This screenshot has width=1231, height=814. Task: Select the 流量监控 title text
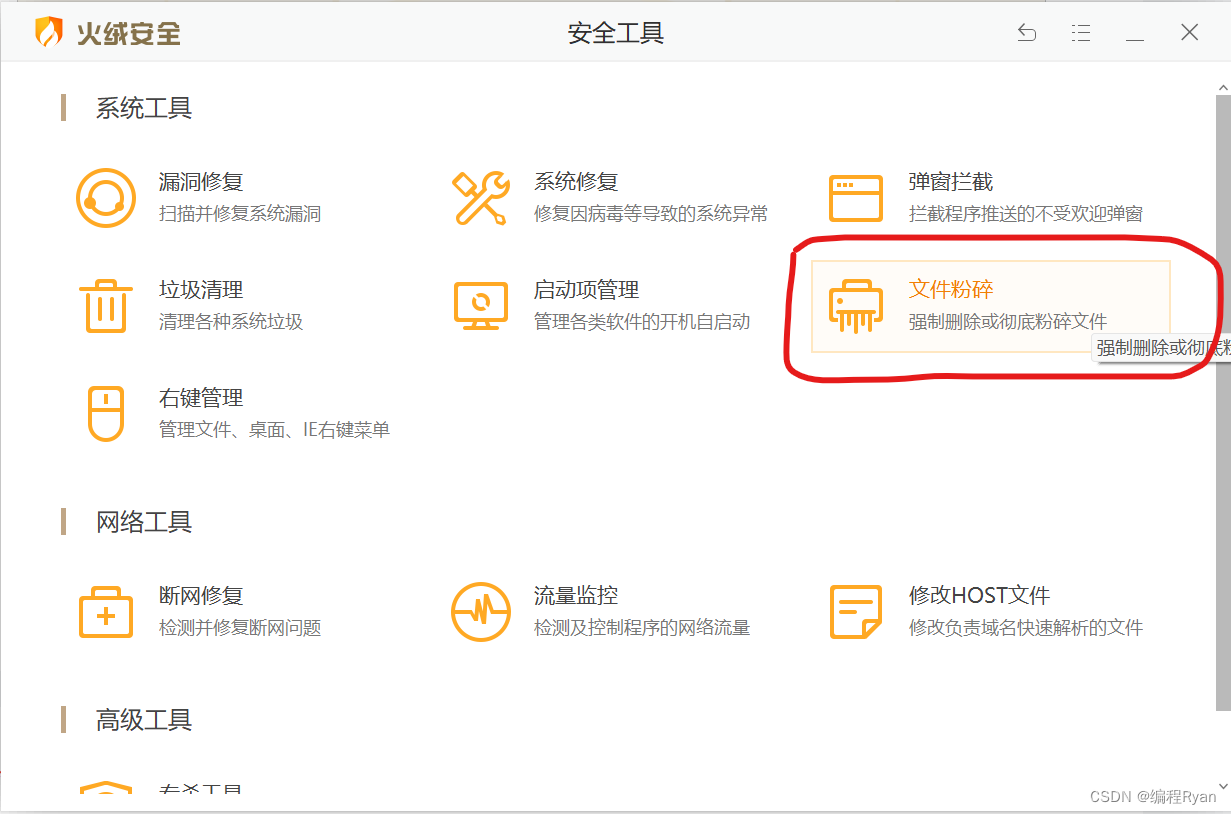[x=576, y=596]
